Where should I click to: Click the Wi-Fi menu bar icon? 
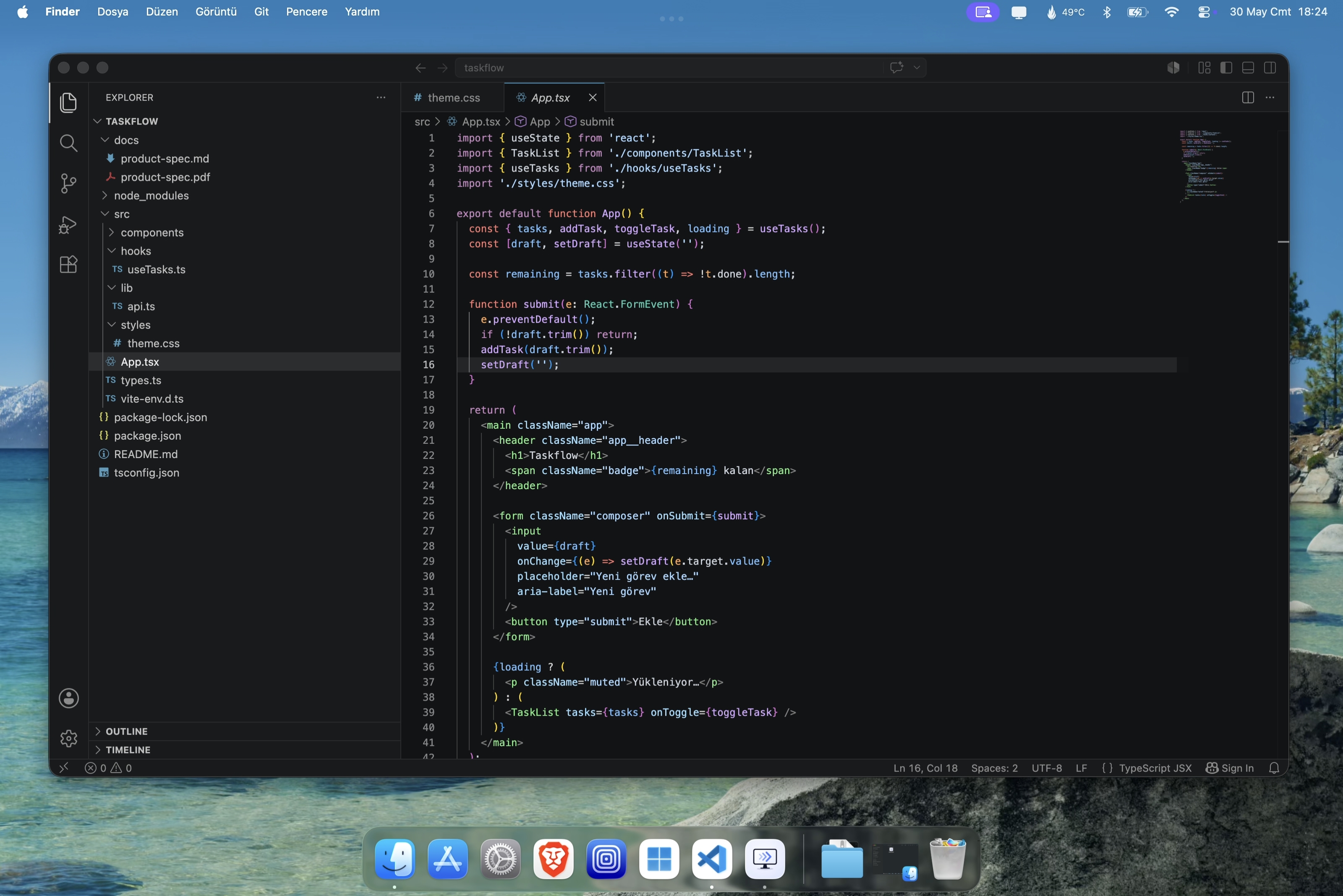click(x=1171, y=12)
